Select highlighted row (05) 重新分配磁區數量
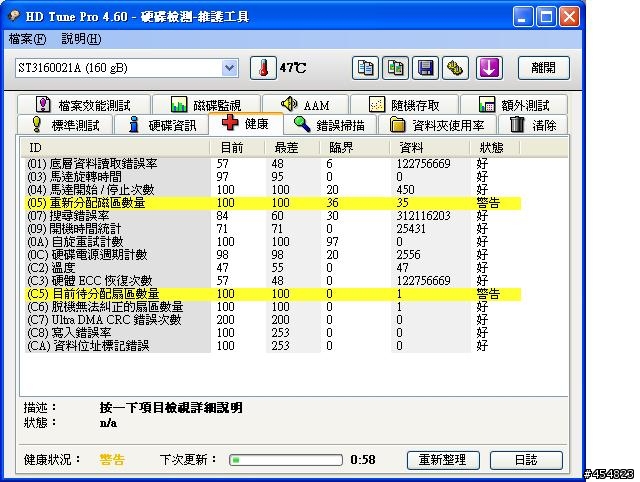640x482 pixels. click(x=273, y=203)
